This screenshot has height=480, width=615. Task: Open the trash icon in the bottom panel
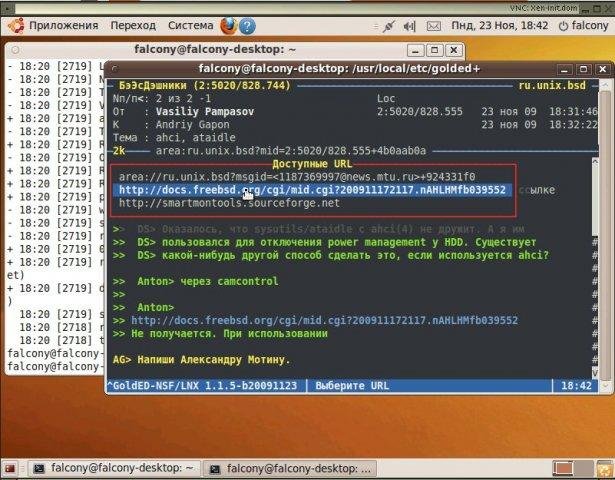point(604,469)
